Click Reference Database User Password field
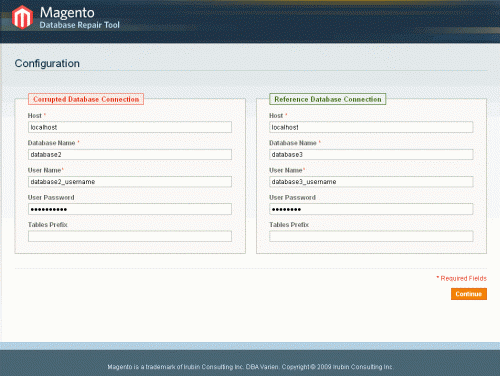The height and width of the screenshot is (376, 500). (371, 209)
